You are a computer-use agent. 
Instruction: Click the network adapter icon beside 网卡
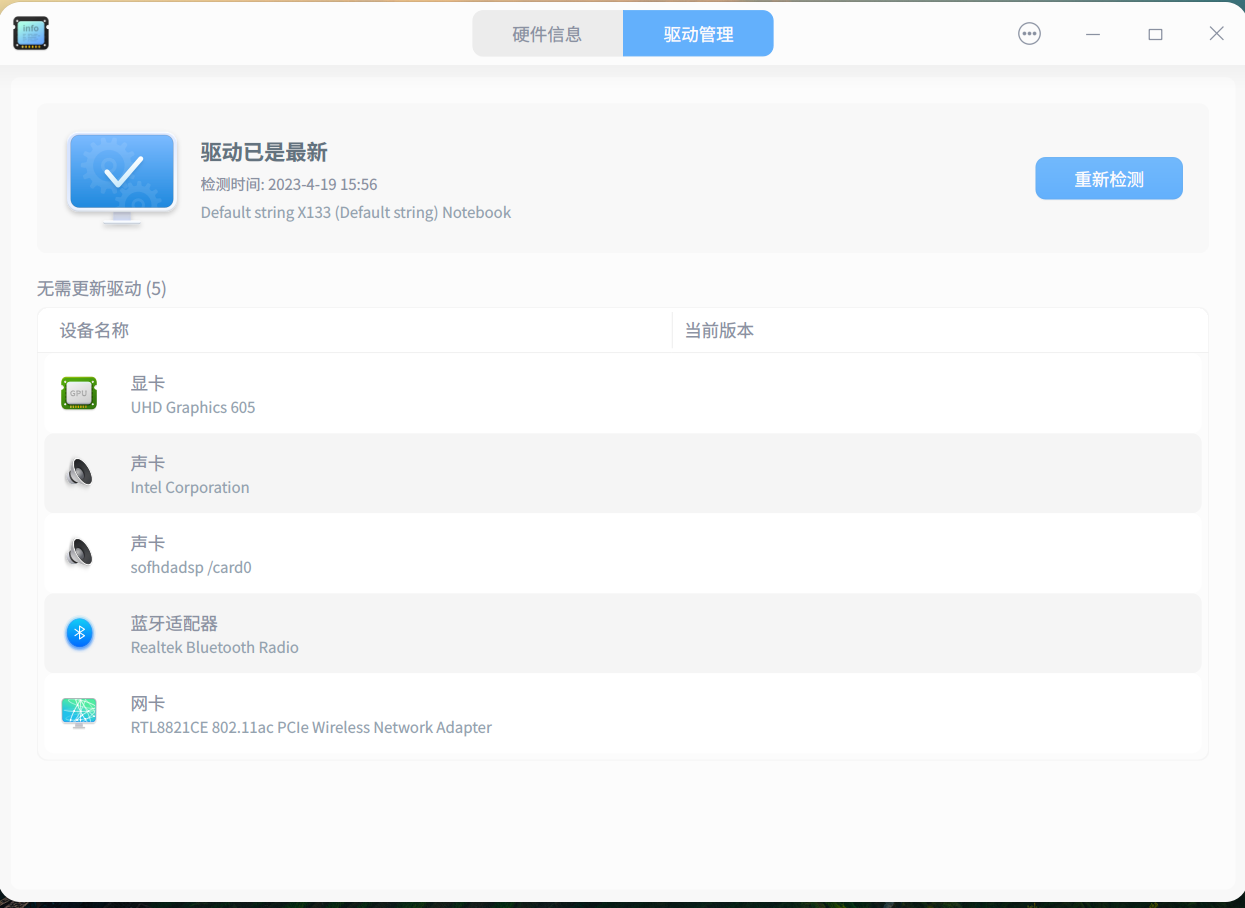[x=79, y=714]
